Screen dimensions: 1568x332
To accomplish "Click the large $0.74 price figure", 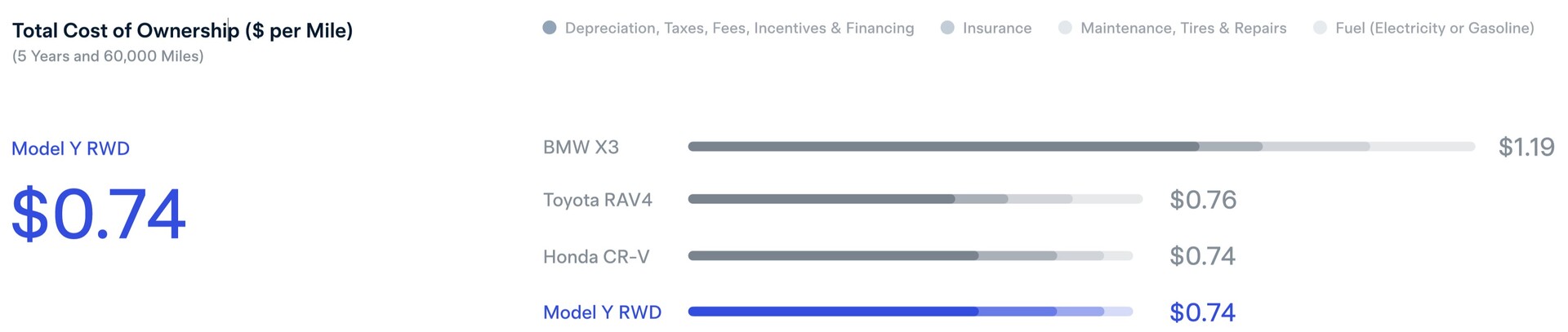I will (99, 215).
